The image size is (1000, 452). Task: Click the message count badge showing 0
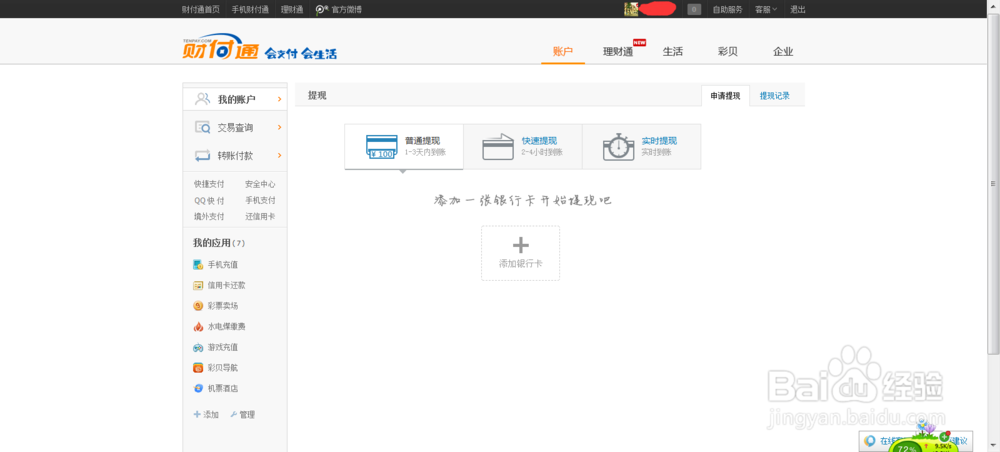(695, 9)
